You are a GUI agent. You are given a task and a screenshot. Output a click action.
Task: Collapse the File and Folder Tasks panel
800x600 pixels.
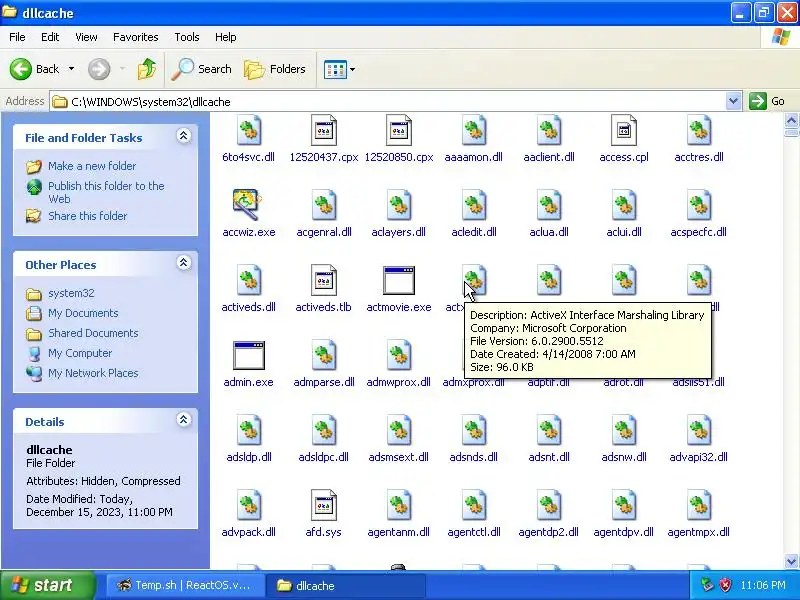pos(184,136)
